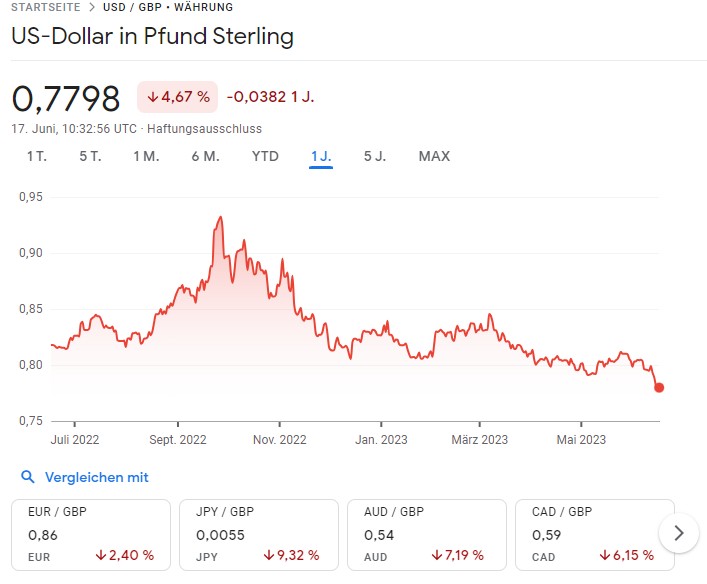Open the JPY / GBP comparison card
This screenshot has width=707, height=584.
[x=259, y=534]
